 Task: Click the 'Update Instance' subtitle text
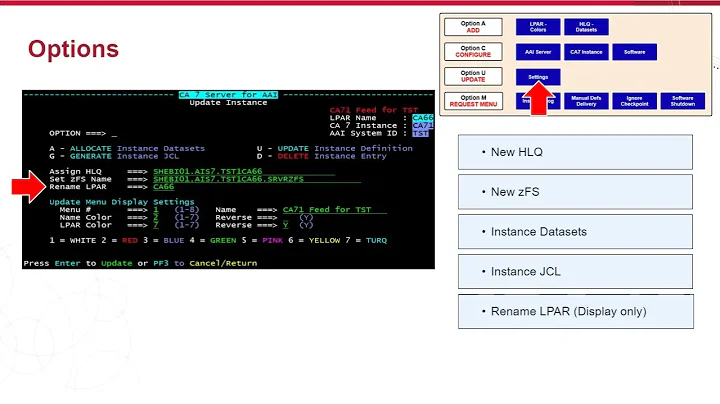[x=228, y=102]
